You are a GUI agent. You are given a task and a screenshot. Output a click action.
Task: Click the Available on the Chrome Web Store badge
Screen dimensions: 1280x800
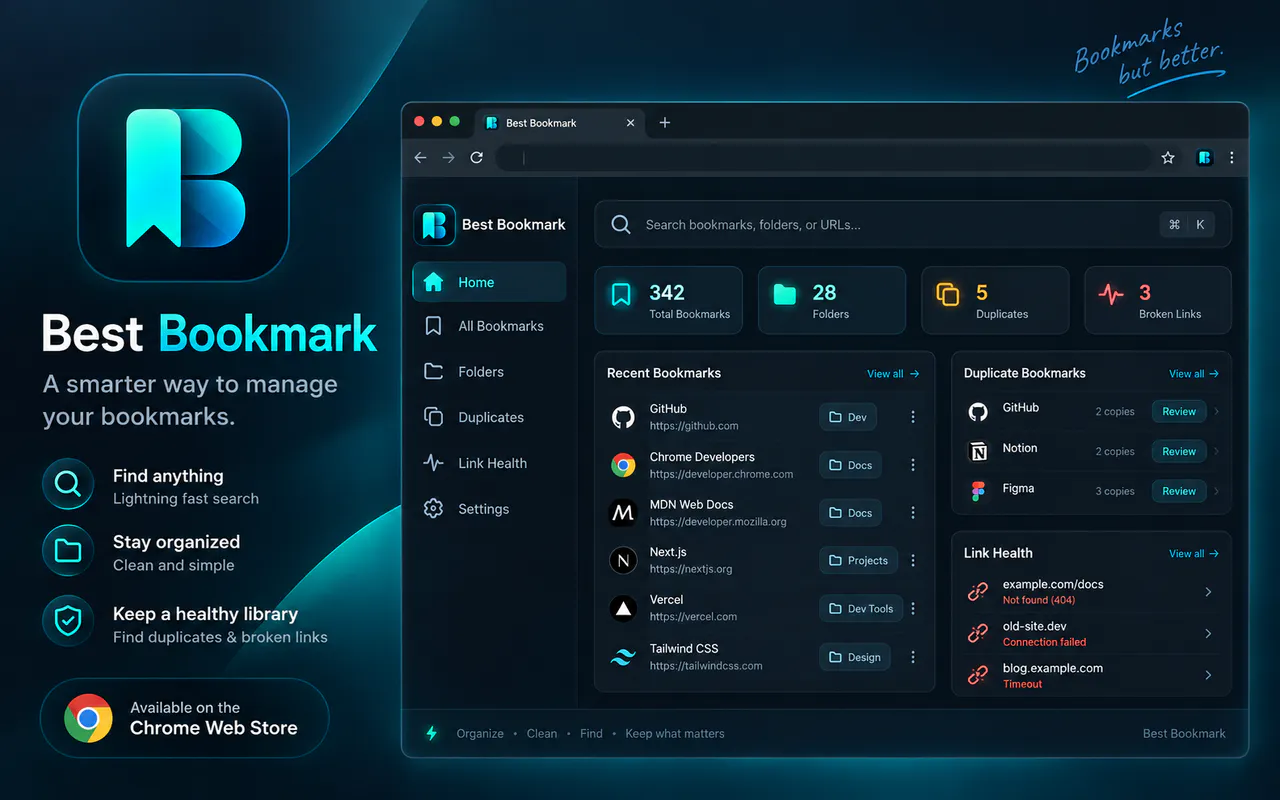point(184,718)
